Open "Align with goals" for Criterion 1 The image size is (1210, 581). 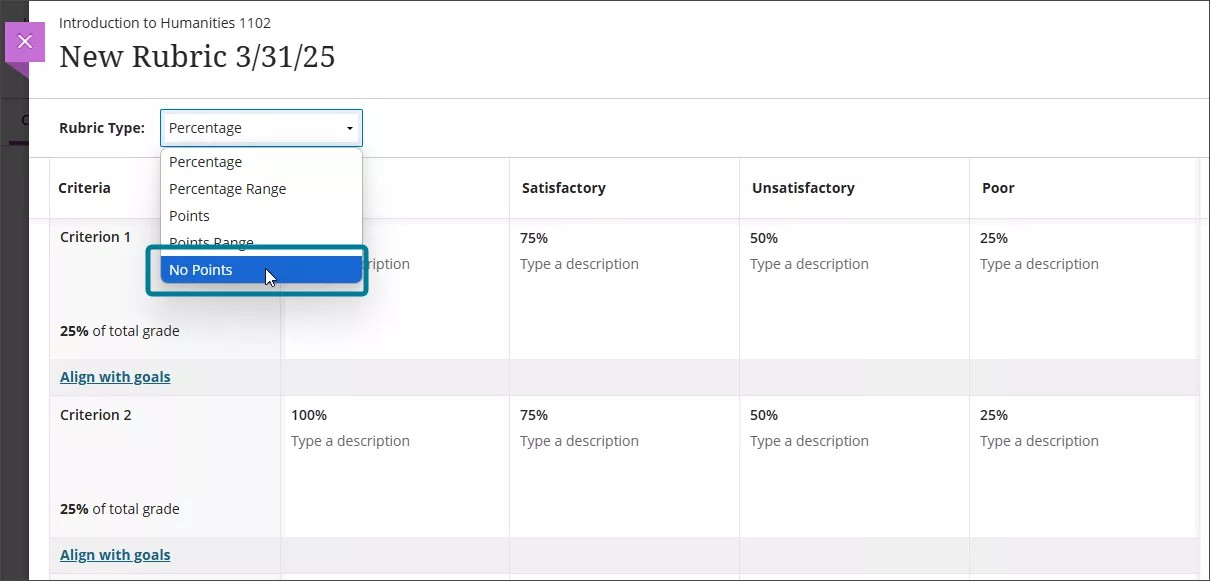click(115, 376)
